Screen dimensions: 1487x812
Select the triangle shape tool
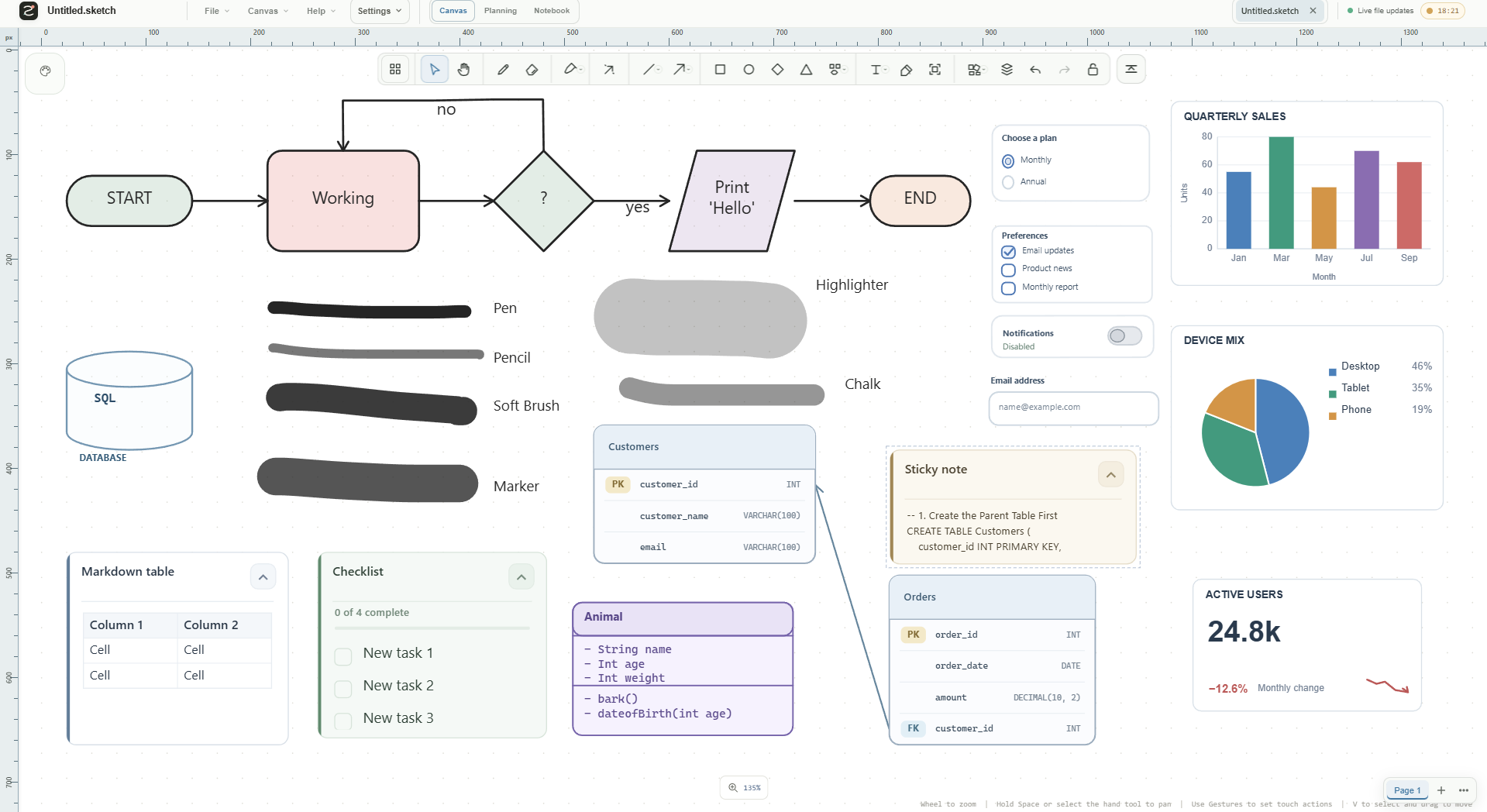click(x=806, y=70)
